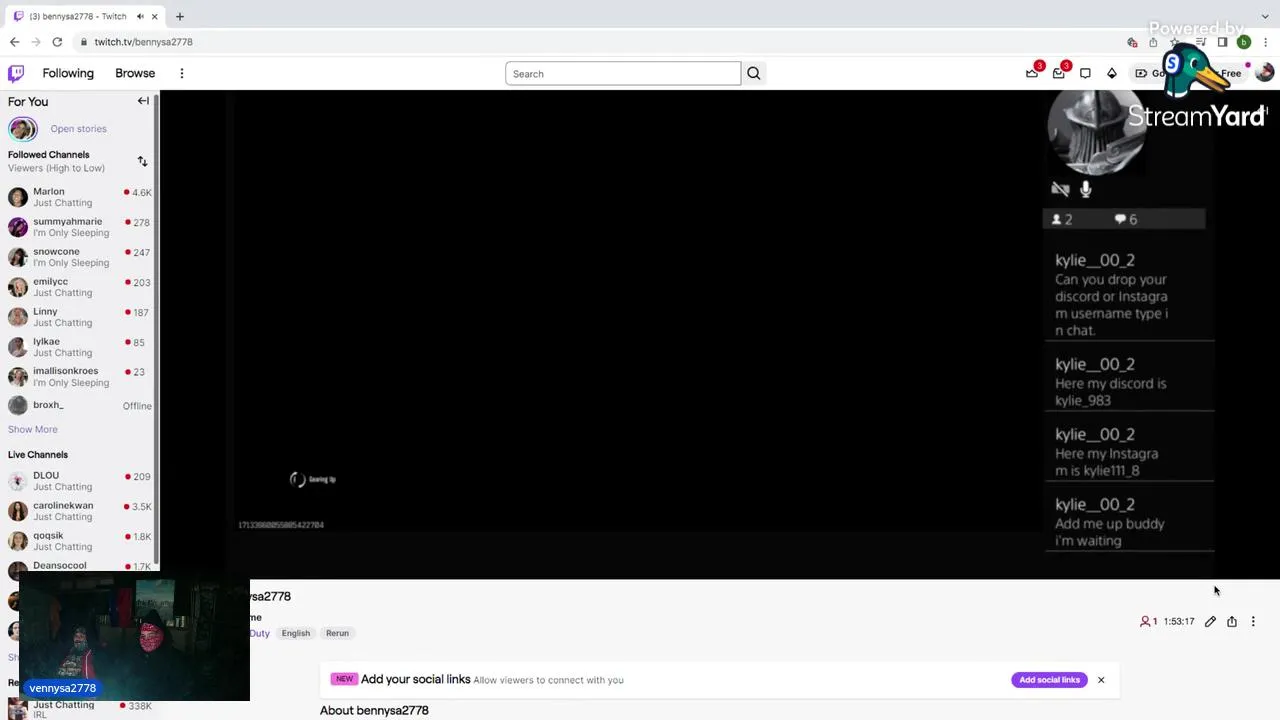Screen dimensions: 1280x720
Task: Expand followed channels with Show More
Action: click(33, 429)
